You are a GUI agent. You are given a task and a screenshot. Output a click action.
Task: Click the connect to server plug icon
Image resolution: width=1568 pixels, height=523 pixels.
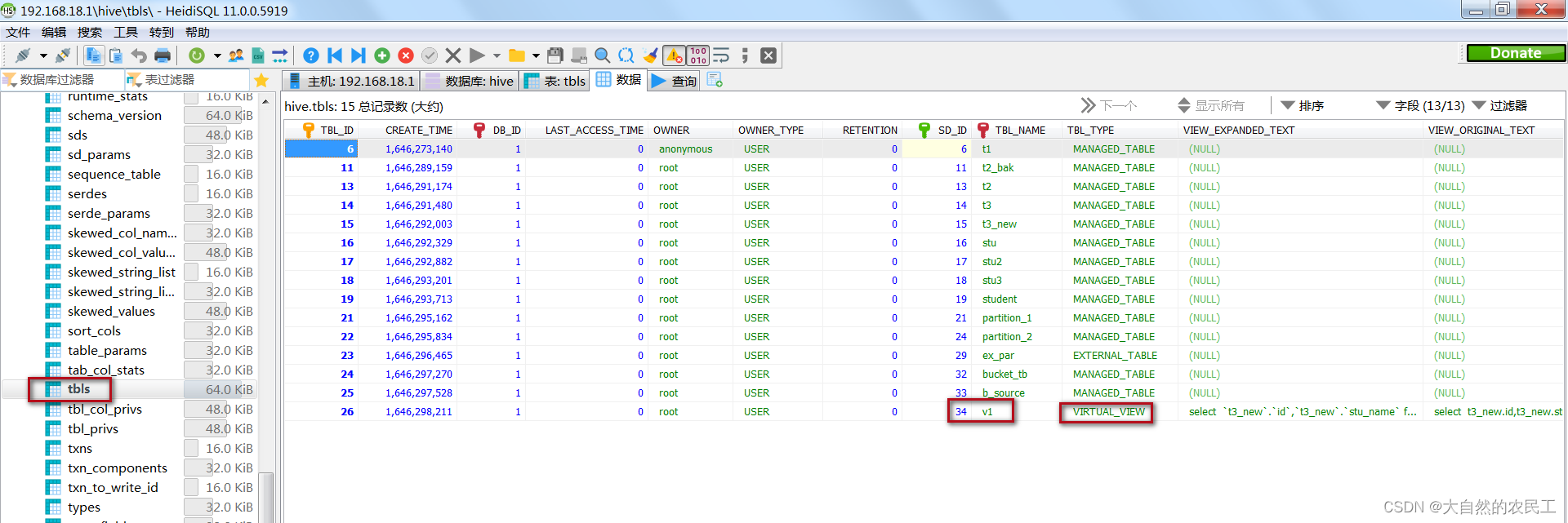(23, 55)
